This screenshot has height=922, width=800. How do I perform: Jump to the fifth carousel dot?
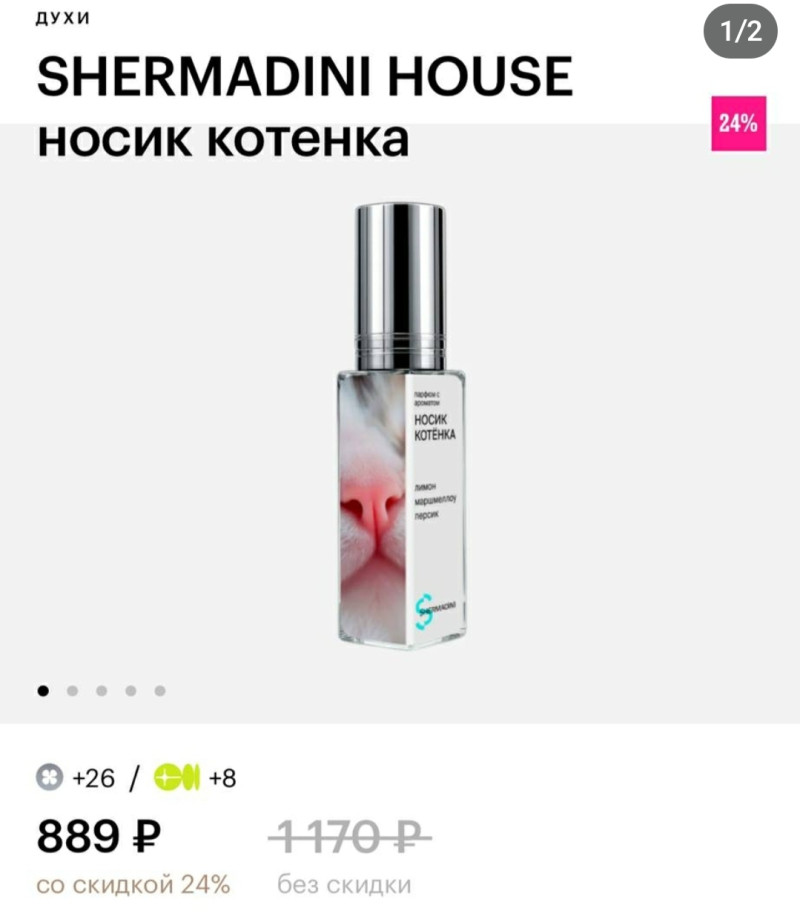(160, 691)
